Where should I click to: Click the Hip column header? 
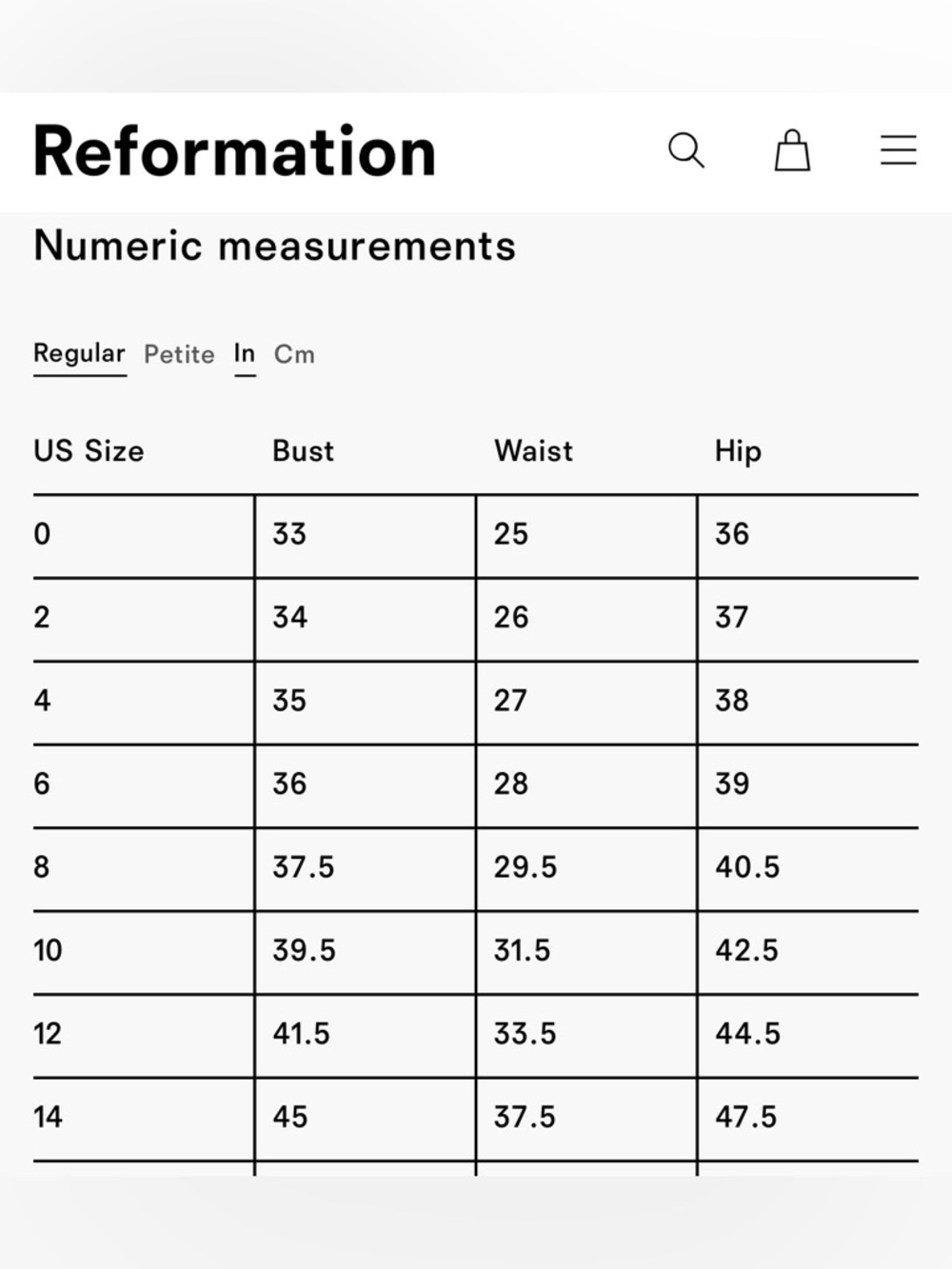pyautogui.click(x=738, y=451)
